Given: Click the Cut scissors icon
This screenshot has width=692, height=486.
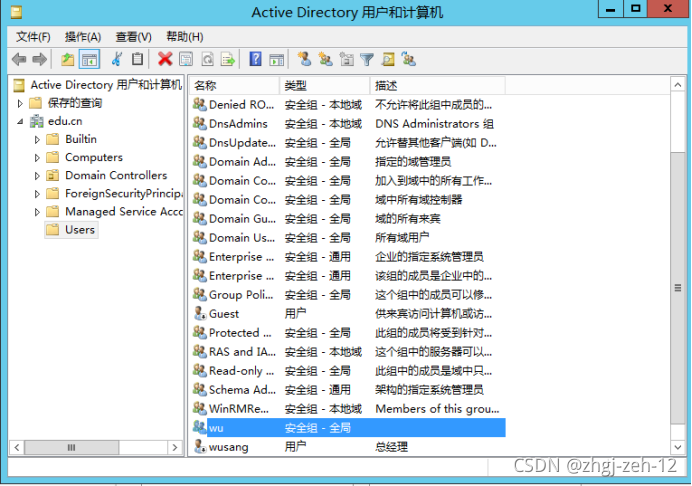Looking at the screenshot, I should coord(117,59).
